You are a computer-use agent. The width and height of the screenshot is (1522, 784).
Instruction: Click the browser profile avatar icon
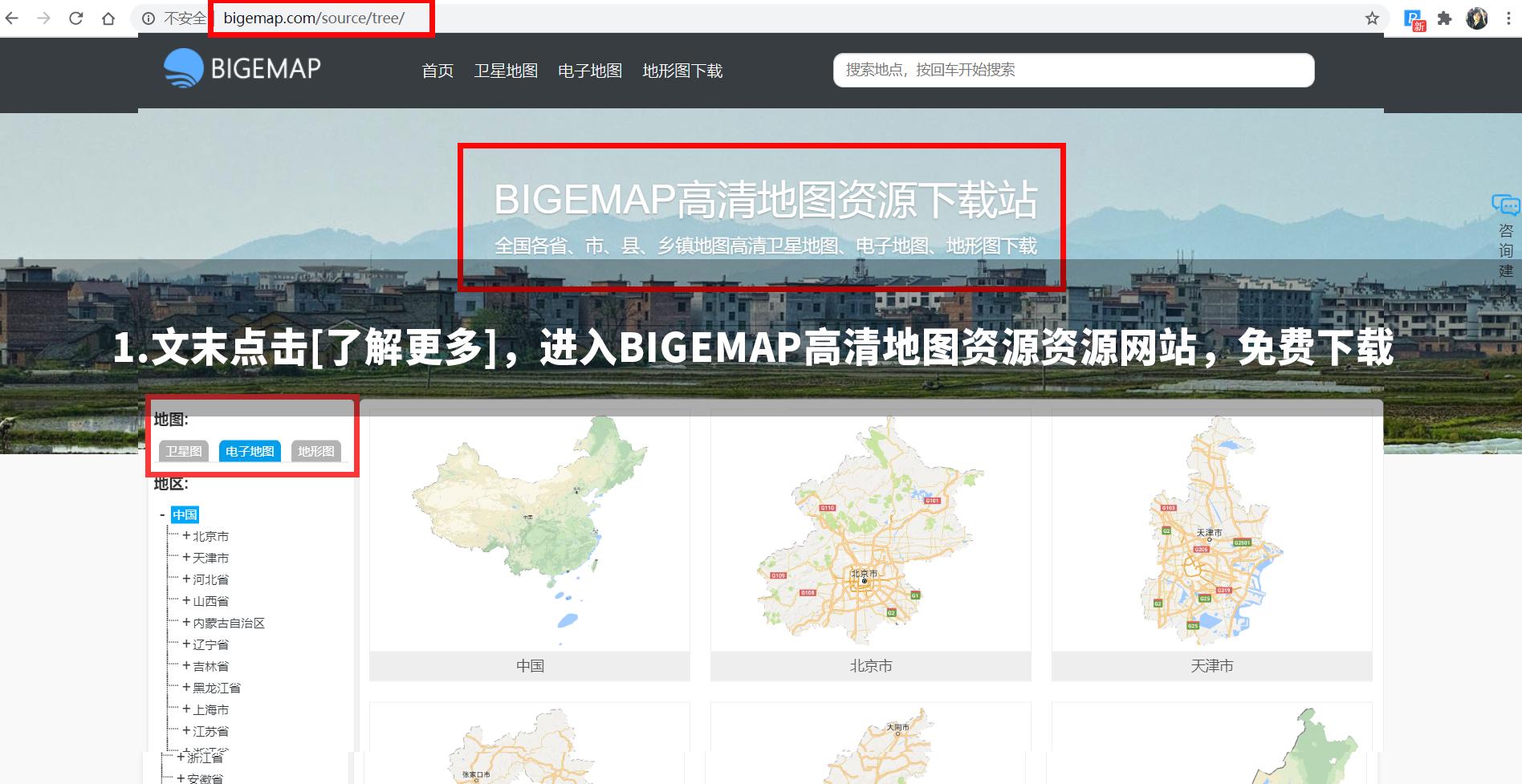pyautogui.click(x=1476, y=17)
